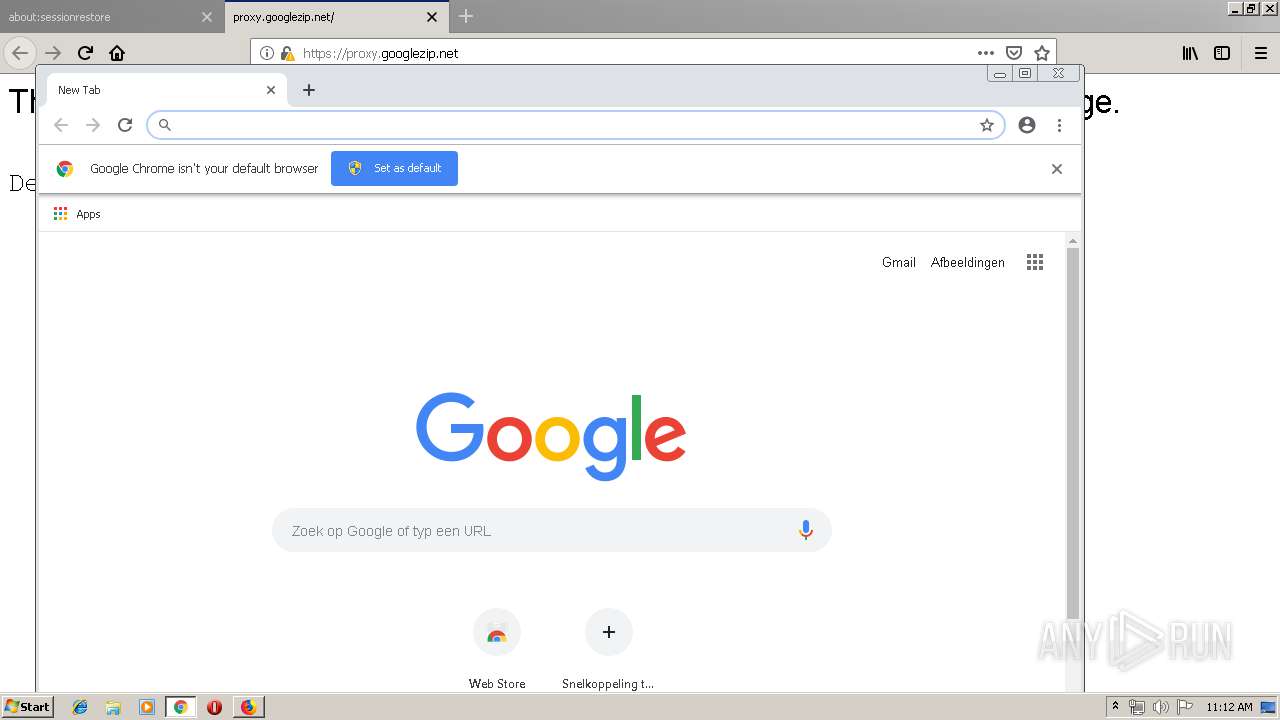Image resolution: width=1280 pixels, height=720 pixels.
Task: Go back in Firefox
Action: tap(19, 53)
